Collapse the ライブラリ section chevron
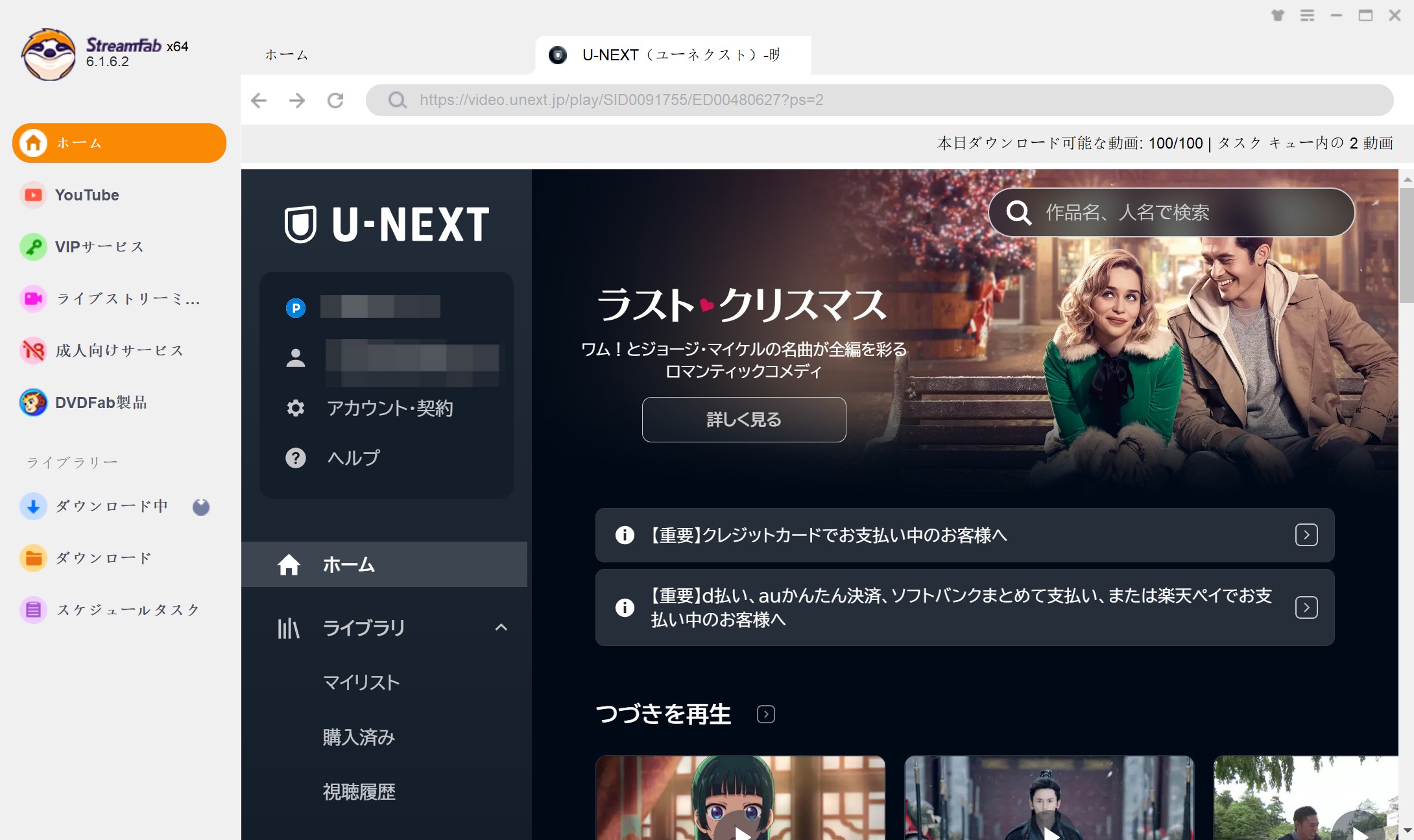1414x840 pixels. point(501,627)
